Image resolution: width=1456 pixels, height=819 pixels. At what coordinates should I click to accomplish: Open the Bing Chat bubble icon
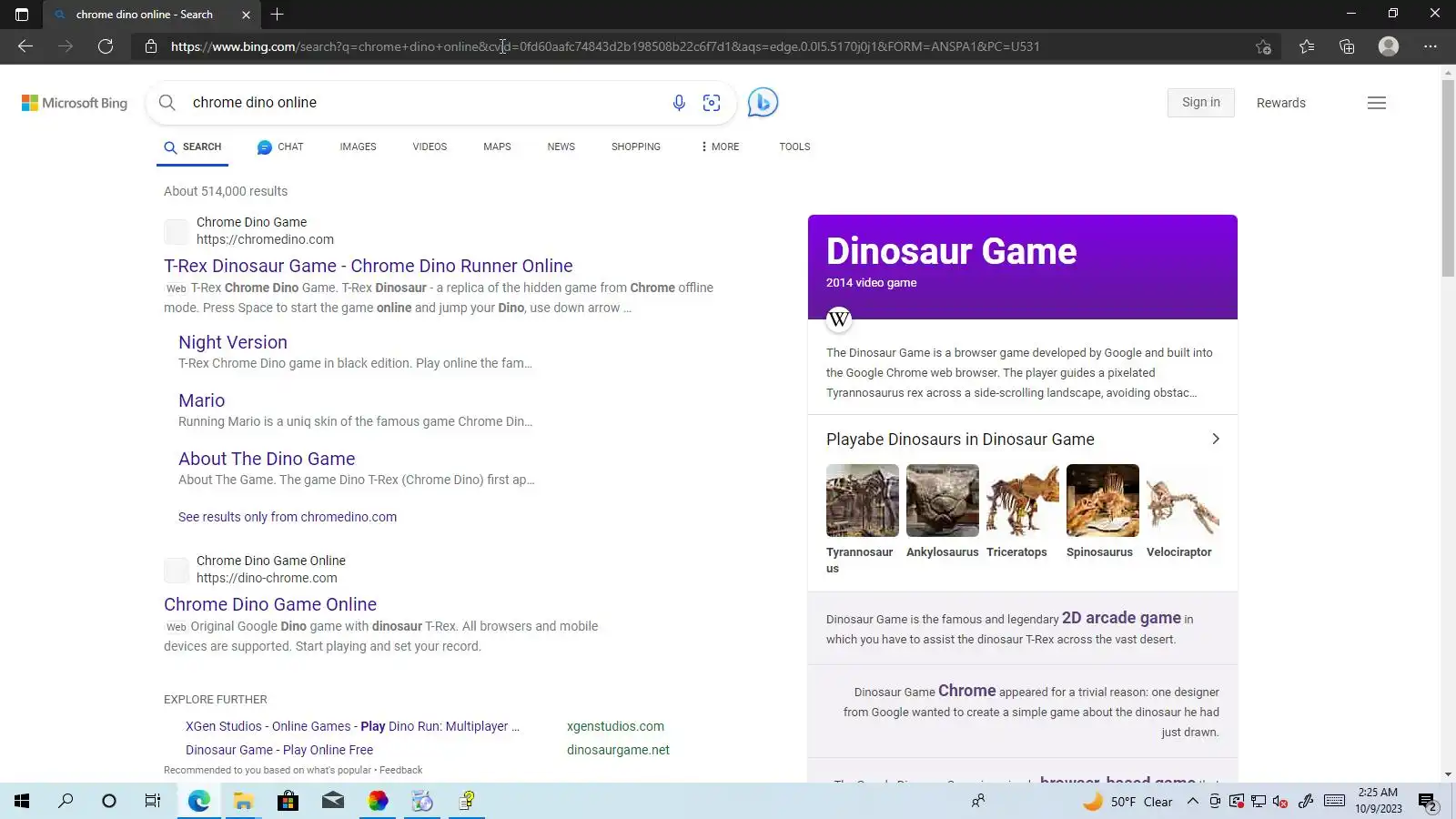(763, 103)
